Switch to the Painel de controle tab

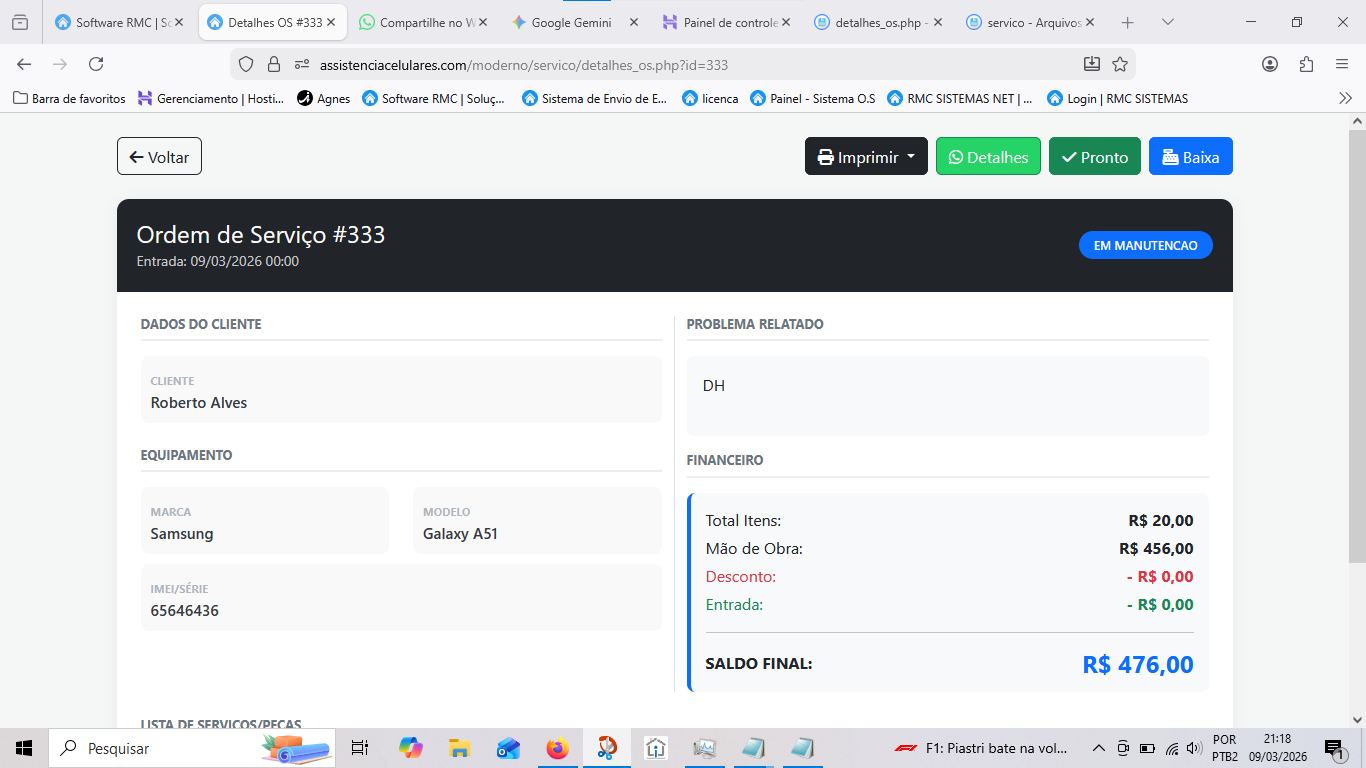(722, 22)
